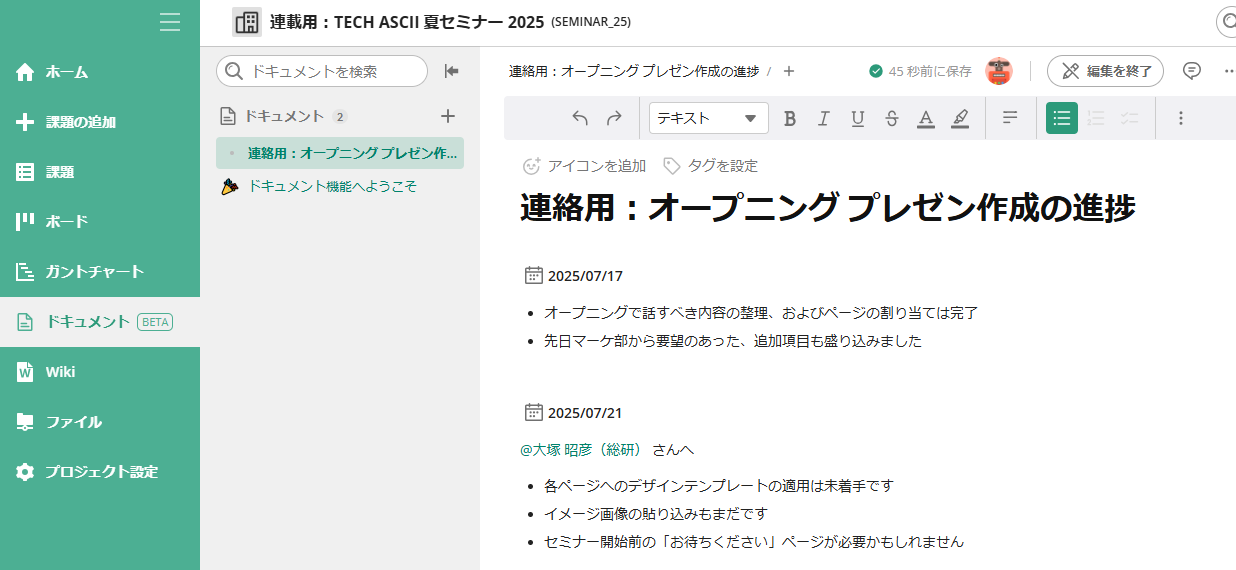The image size is (1236, 570).
Task: Open Wiki in the sidebar
Action: pos(100,372)
